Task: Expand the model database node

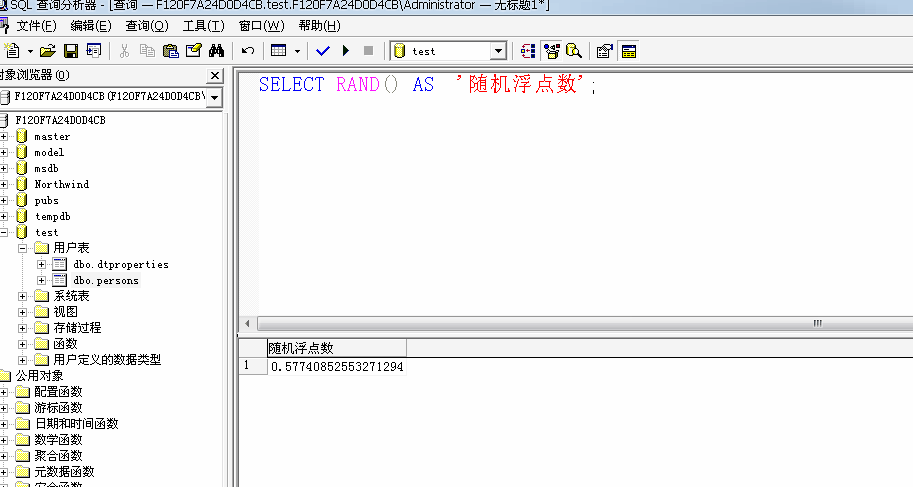Action: [x=3, y=153]
